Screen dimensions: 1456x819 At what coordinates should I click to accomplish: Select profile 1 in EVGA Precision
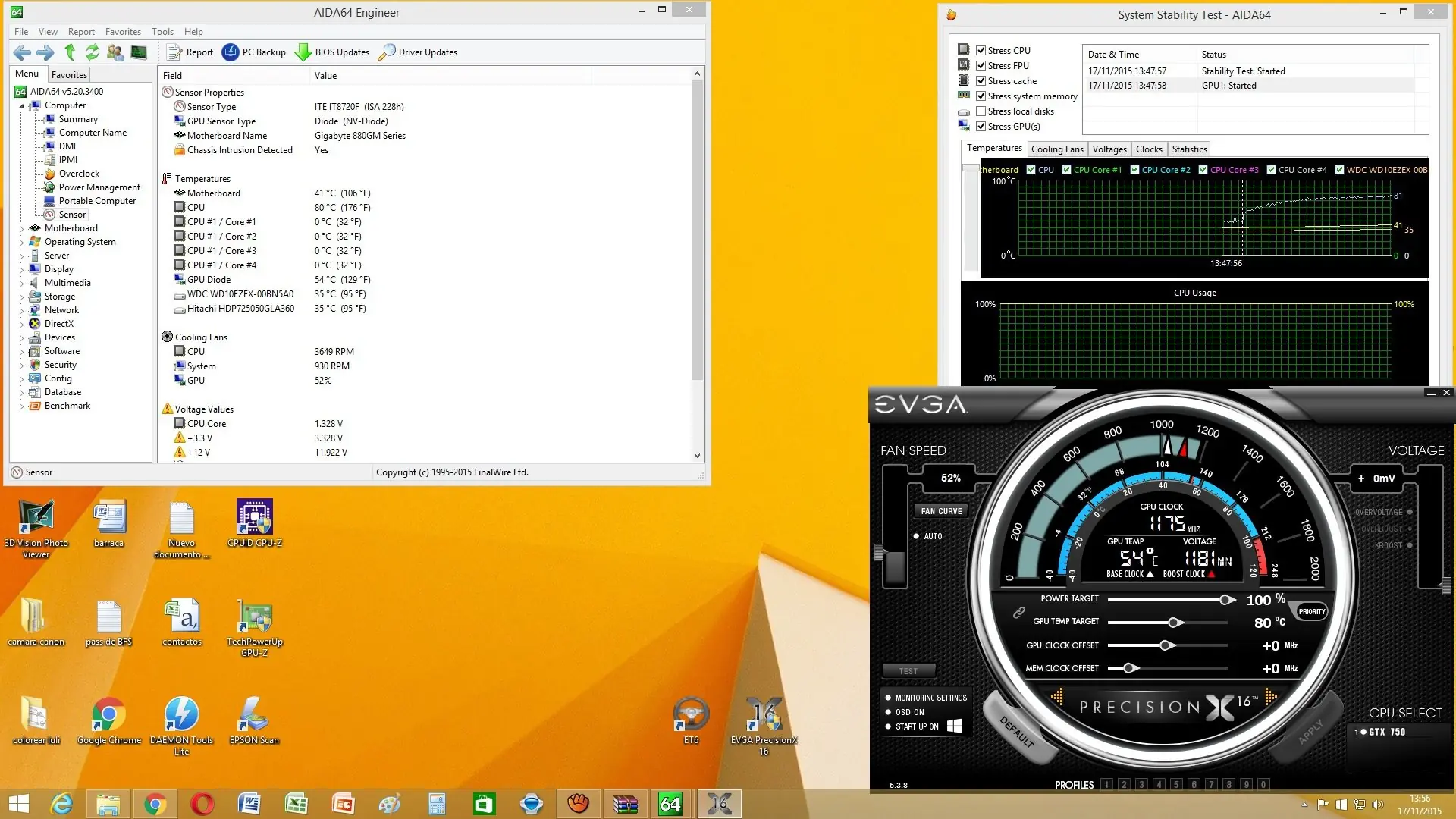(1106, 785)
